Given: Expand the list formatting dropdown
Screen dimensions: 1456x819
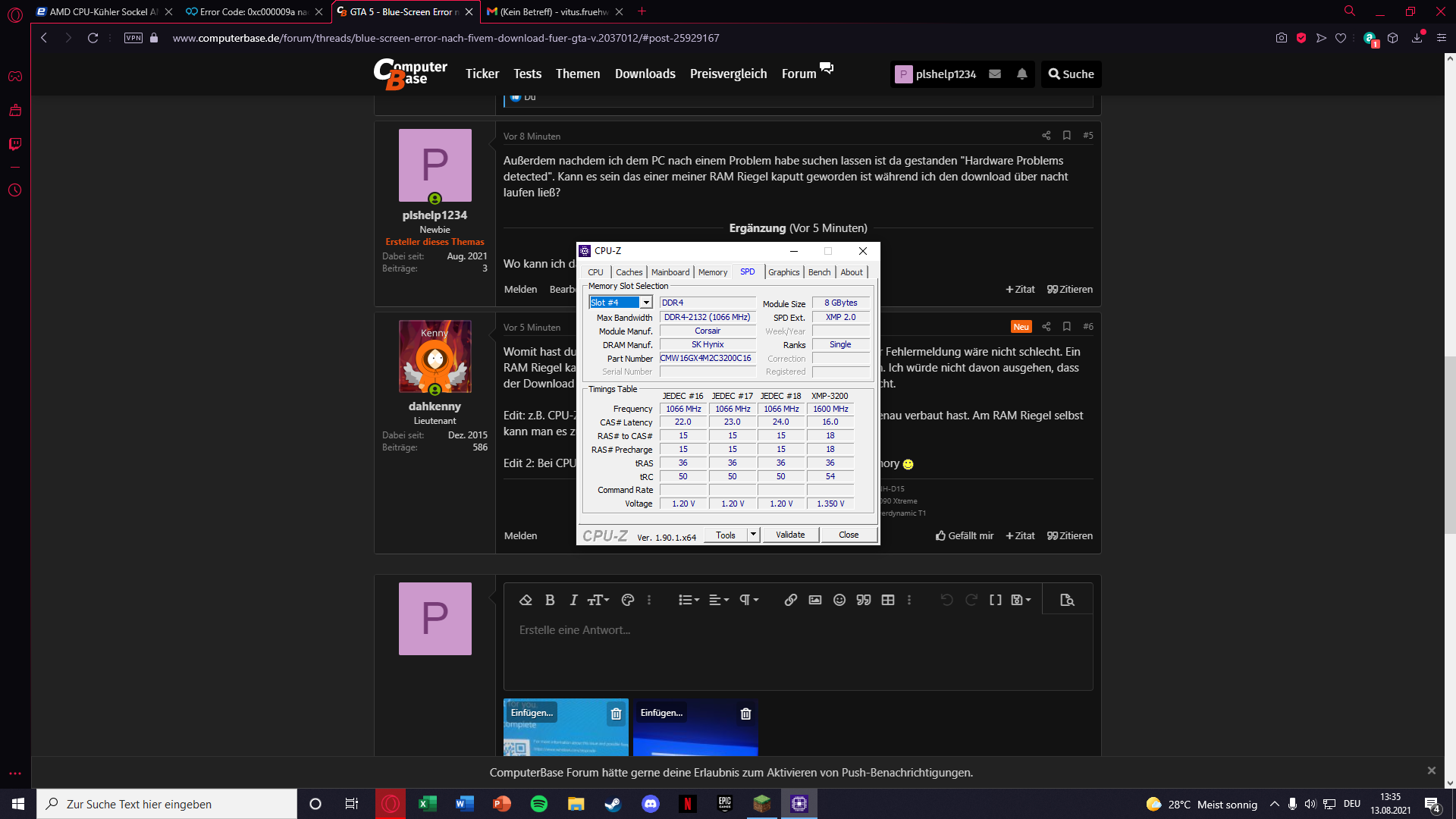Looking at the screenshot, I should [x=689, y=600].
